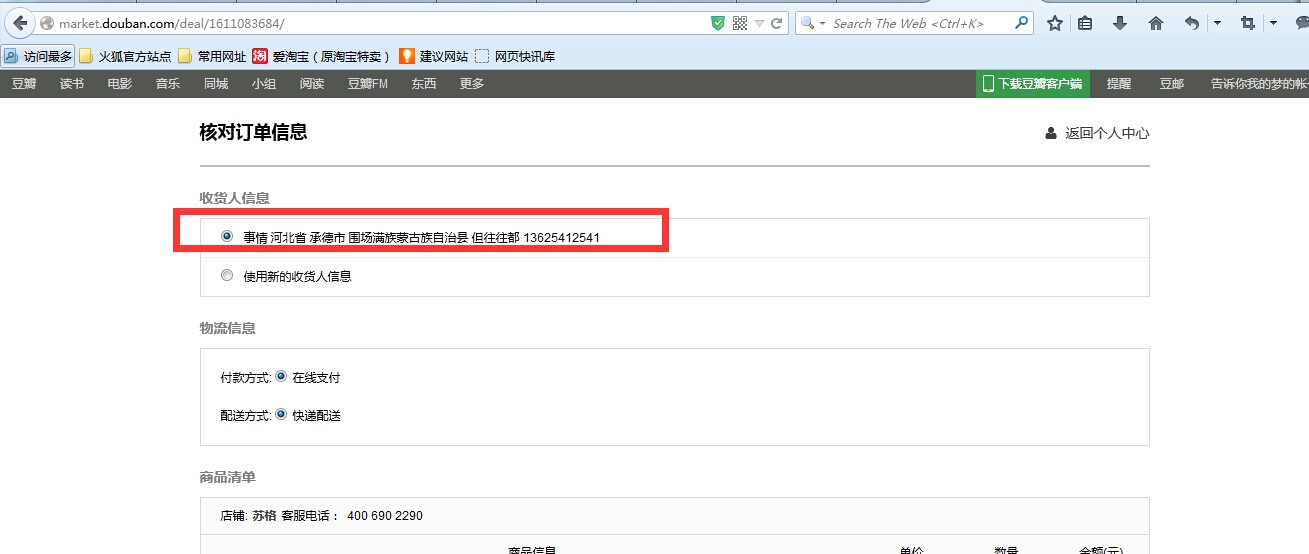Viewport: 1309px width, 554px height.
Task: Go to 小组 in site navigation
Action: pyautogui.click(x=264, y=84)
